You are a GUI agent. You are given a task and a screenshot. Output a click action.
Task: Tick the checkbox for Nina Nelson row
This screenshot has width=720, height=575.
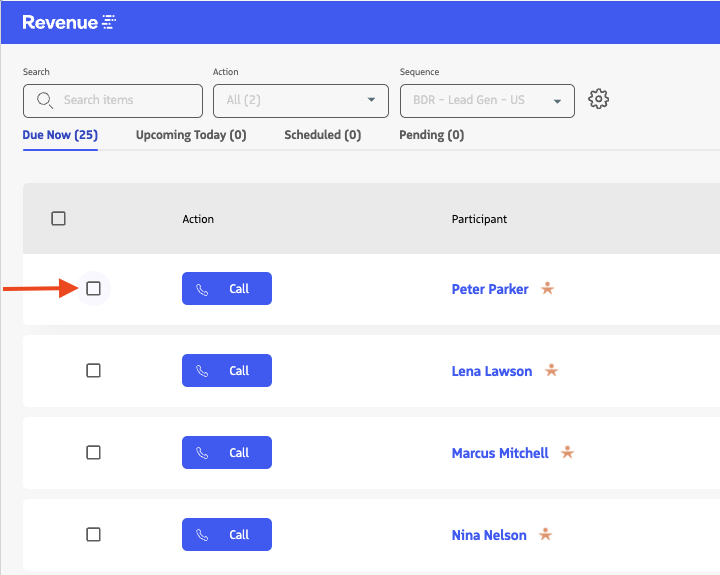pyautogui.click(x=93, y=534)
